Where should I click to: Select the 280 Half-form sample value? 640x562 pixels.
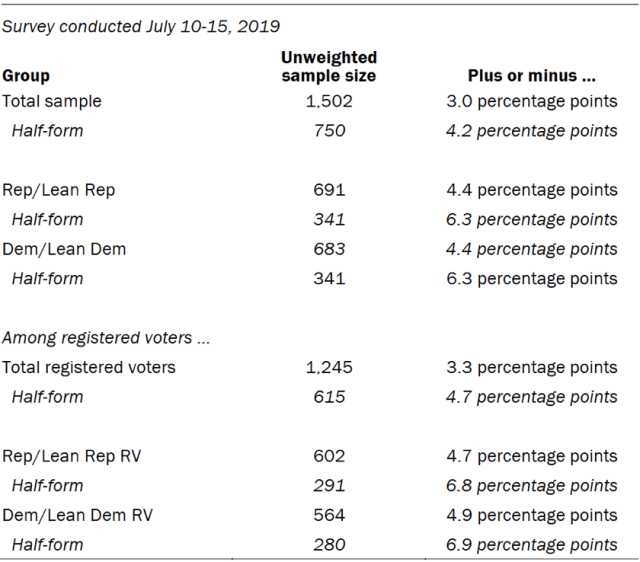329,544
